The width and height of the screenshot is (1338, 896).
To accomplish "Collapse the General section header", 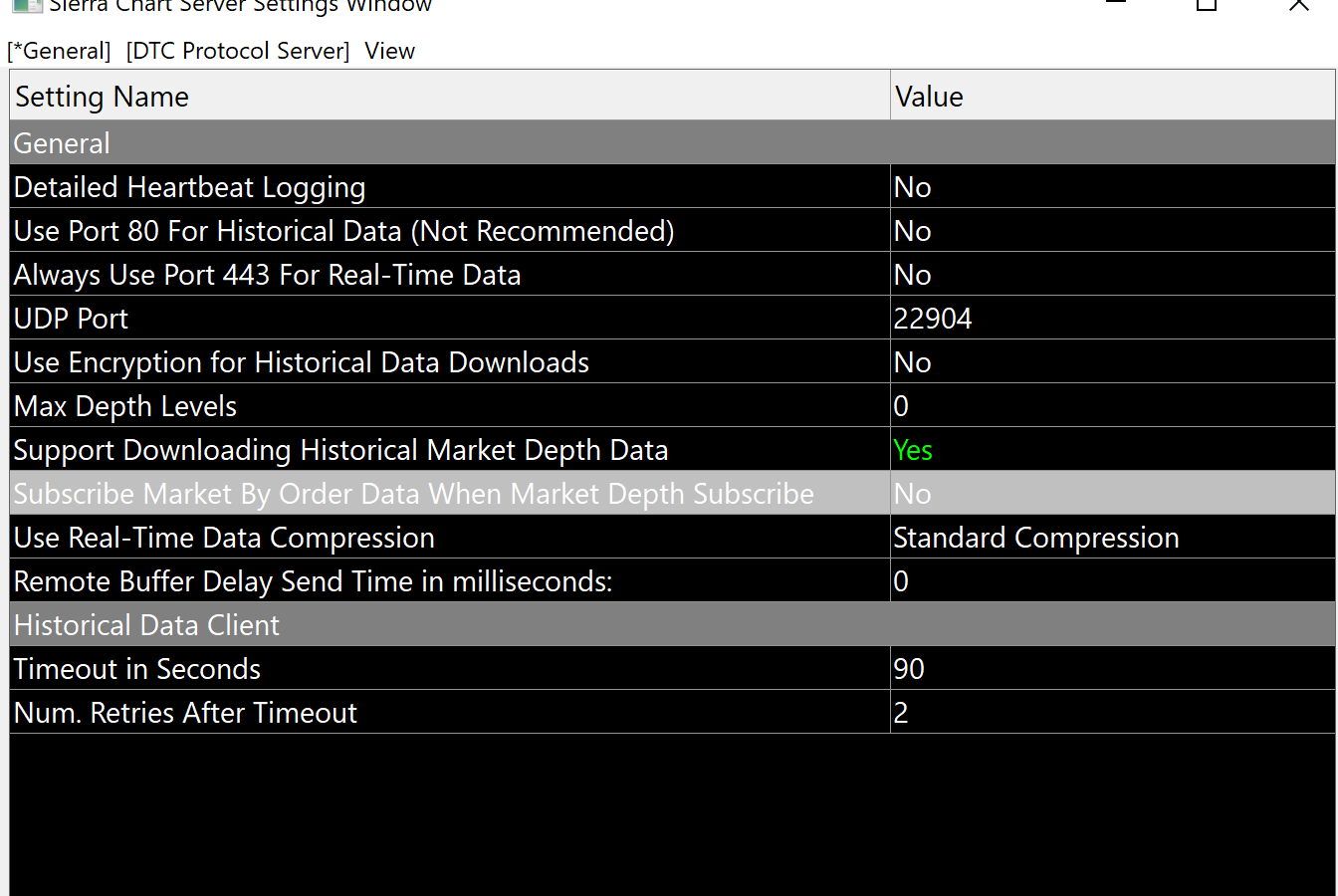I will point(62,143).
